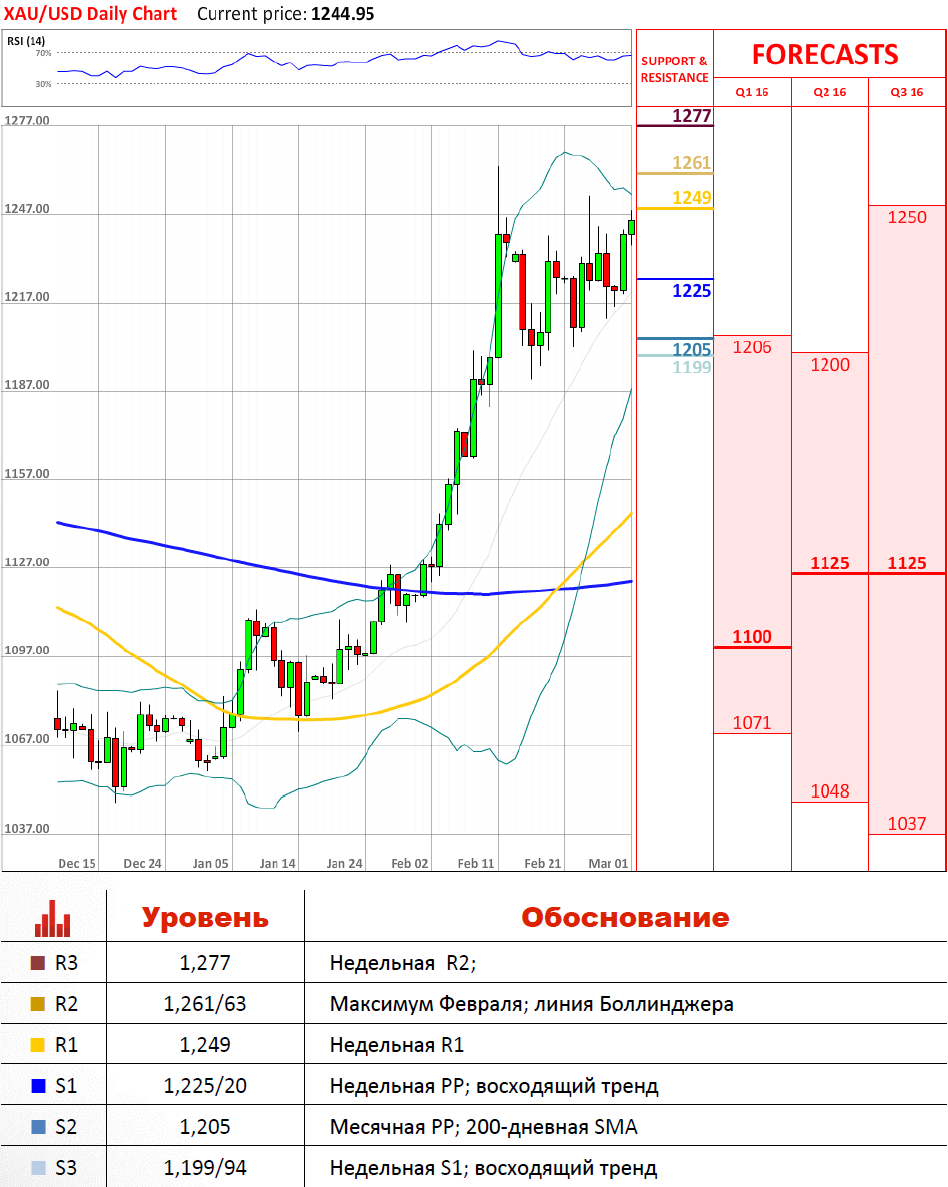
Task: Click the Уровень column header
Action: coord(205,918)
